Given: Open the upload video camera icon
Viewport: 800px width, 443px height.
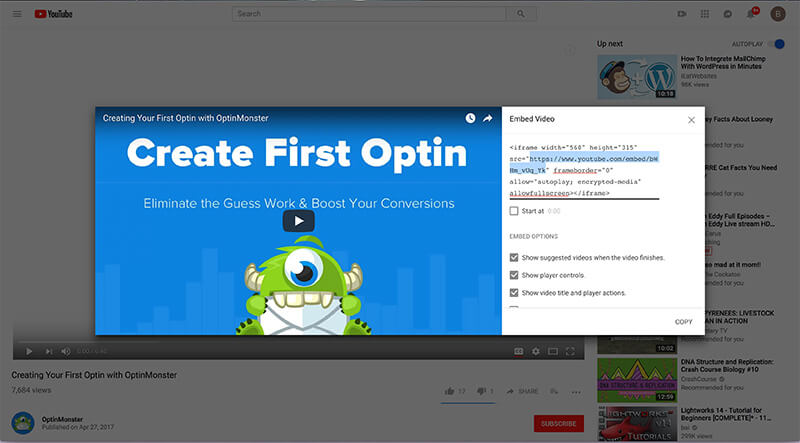Looking at the screenshot, I should pos(682,14).
